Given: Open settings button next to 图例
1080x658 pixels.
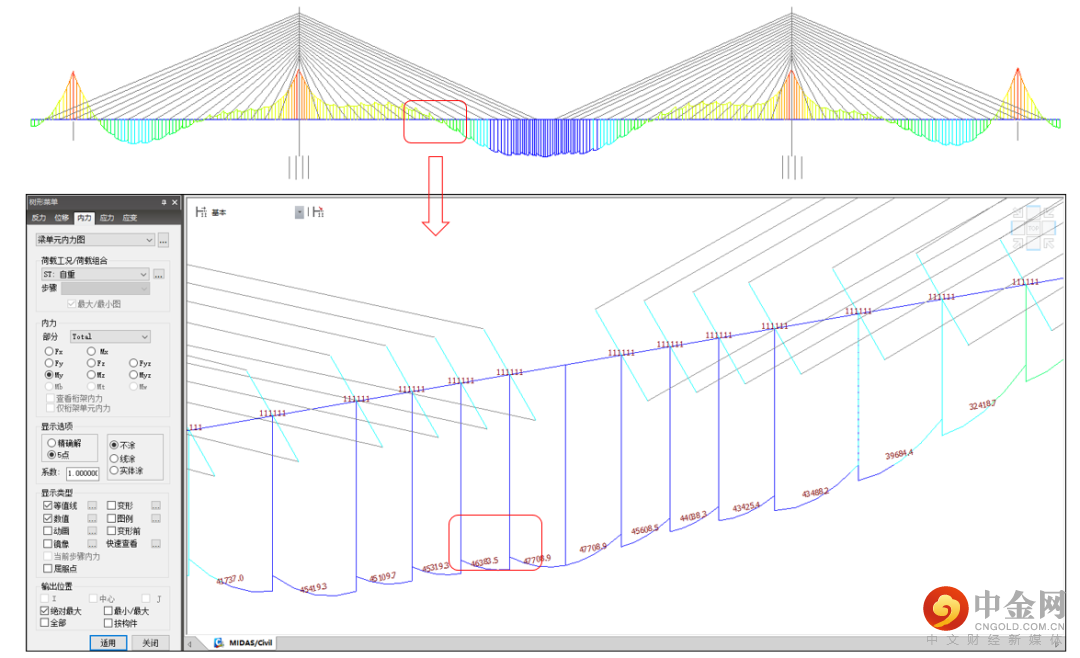Looking at the screenshot, I should [156, 518].
